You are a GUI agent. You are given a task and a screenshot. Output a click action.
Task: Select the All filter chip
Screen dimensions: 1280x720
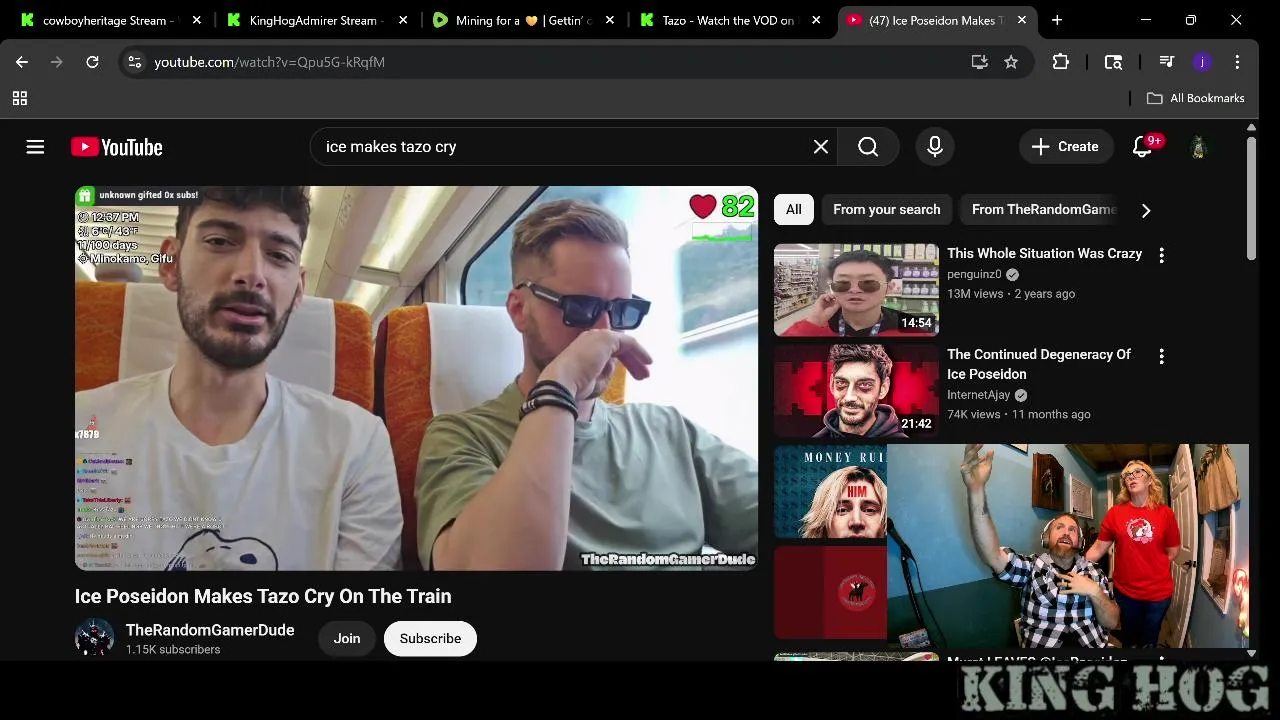[793, 209]
